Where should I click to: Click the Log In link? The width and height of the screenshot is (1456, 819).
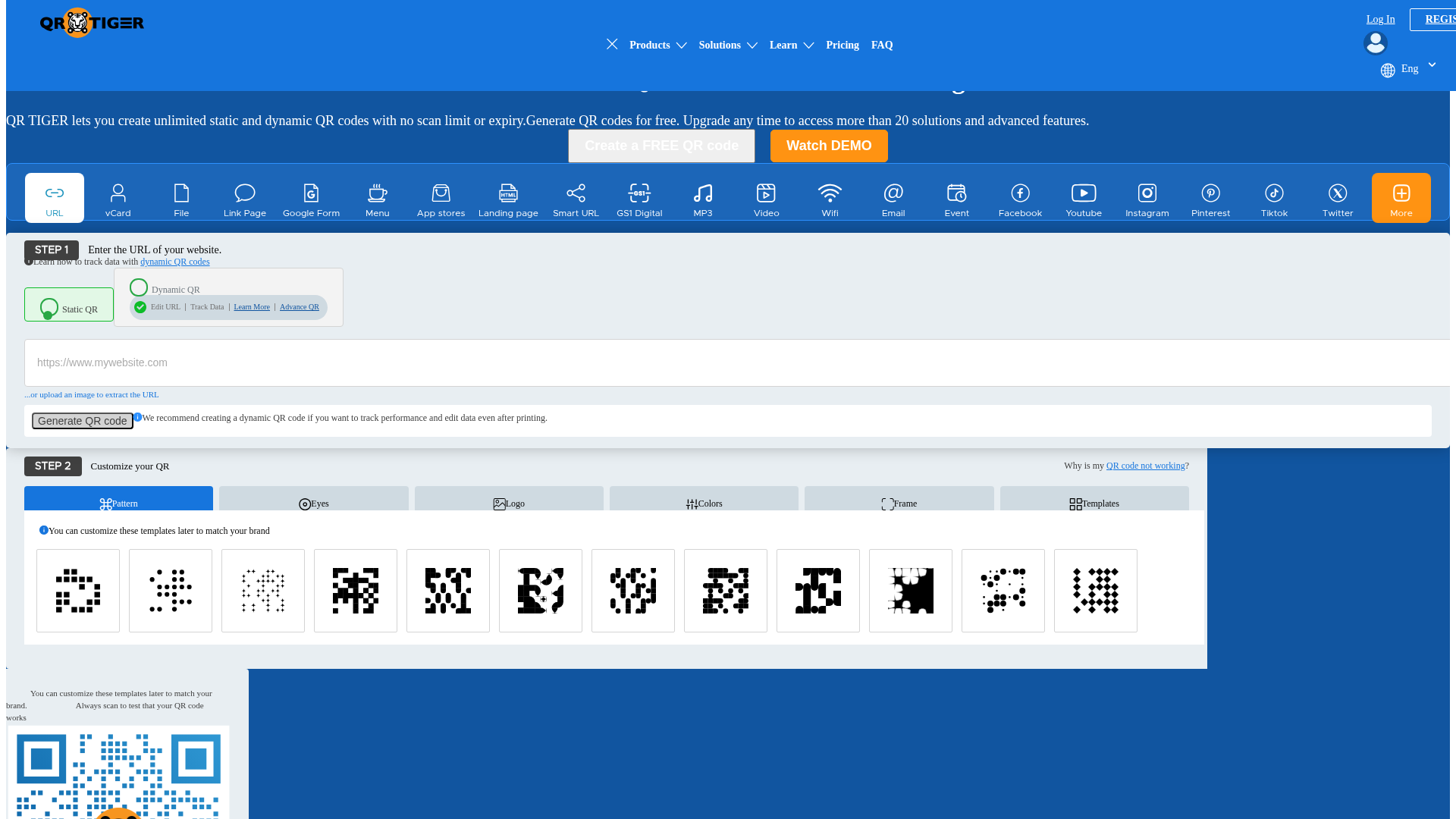[1380, 20]
